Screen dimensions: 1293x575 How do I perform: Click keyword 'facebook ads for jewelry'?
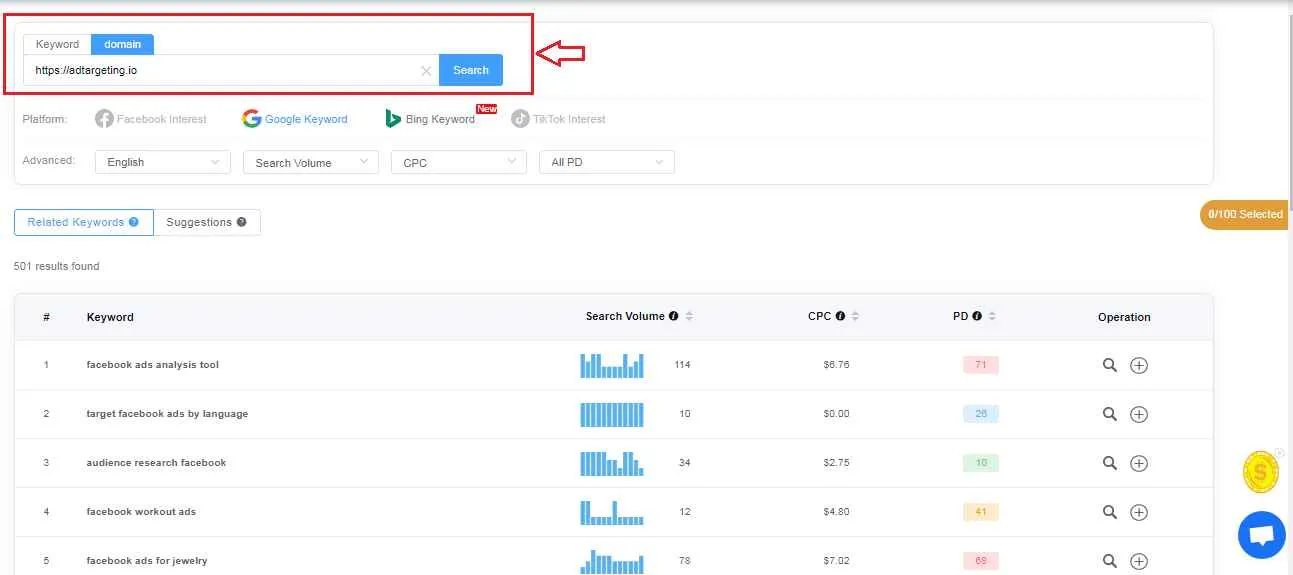coord(147,561)
